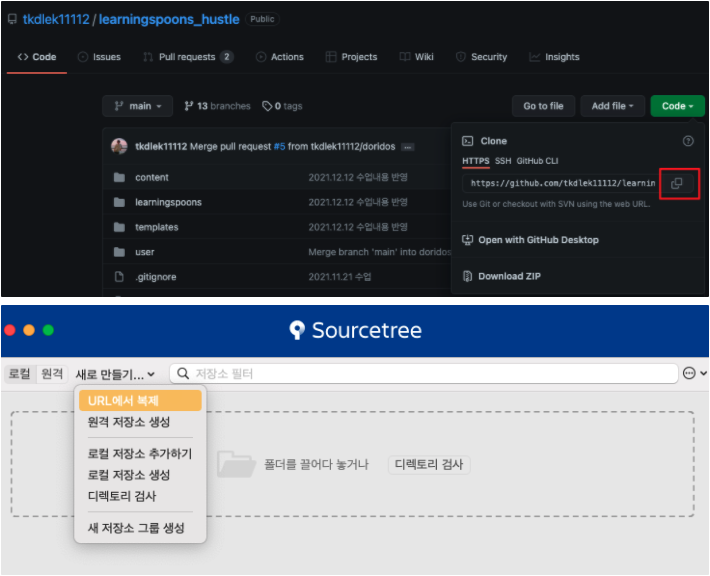
Task: Open the 0 tags link
Action: (x=283, y=106)
